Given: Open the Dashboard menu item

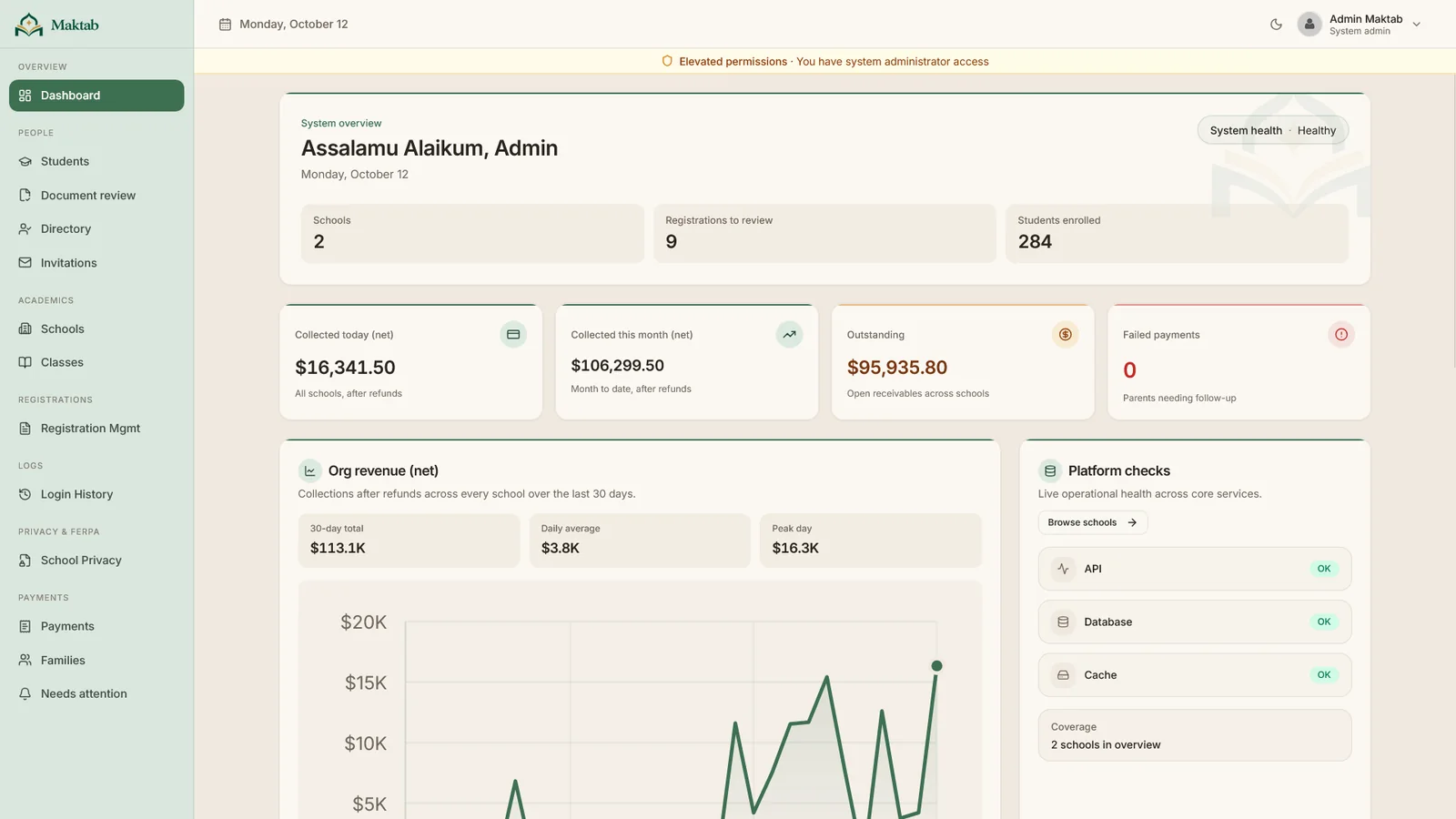Looking at the screenshot, I should point(96,96).
